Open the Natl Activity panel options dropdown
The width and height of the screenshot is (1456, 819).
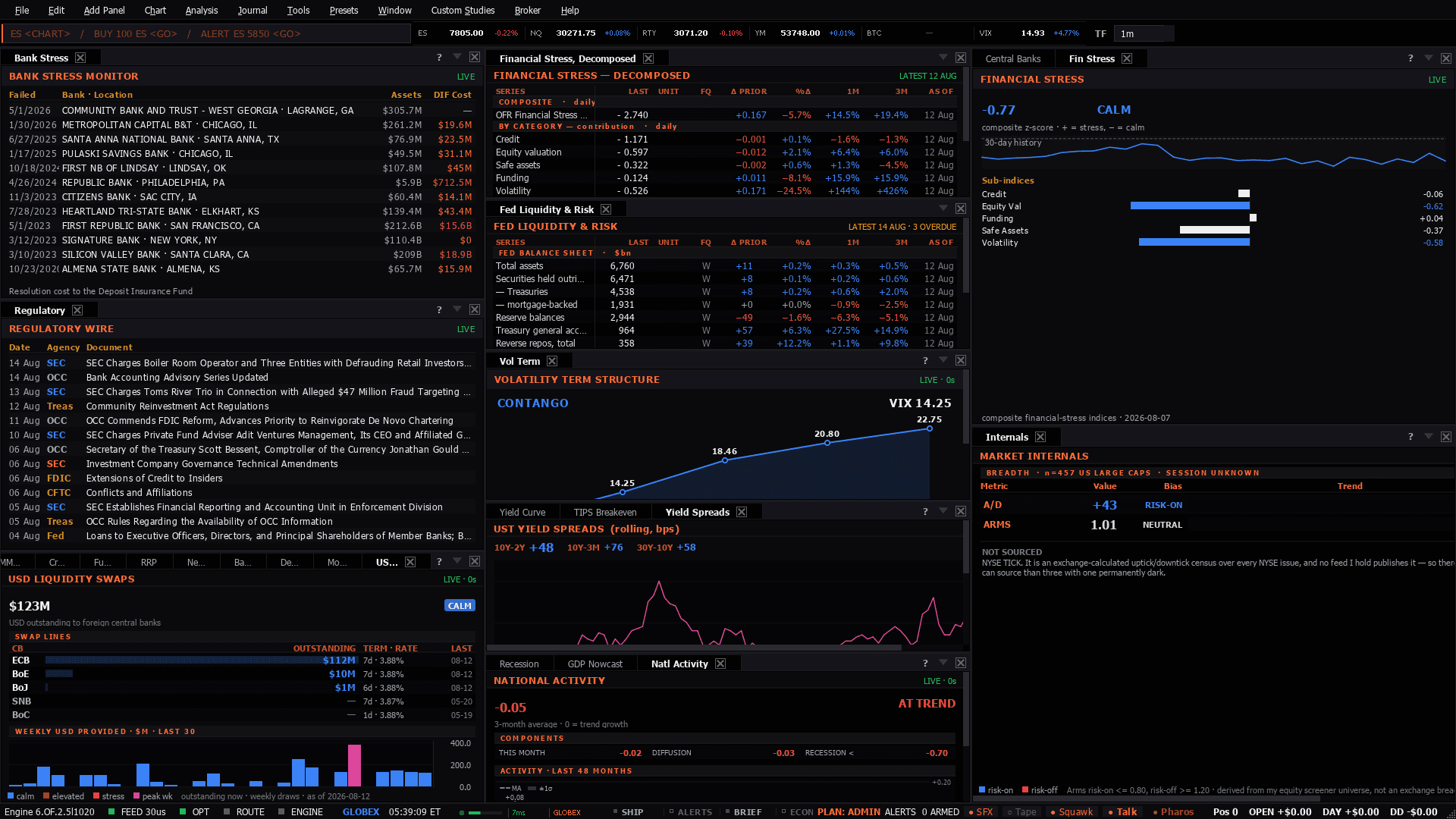[x=943, y=663]
